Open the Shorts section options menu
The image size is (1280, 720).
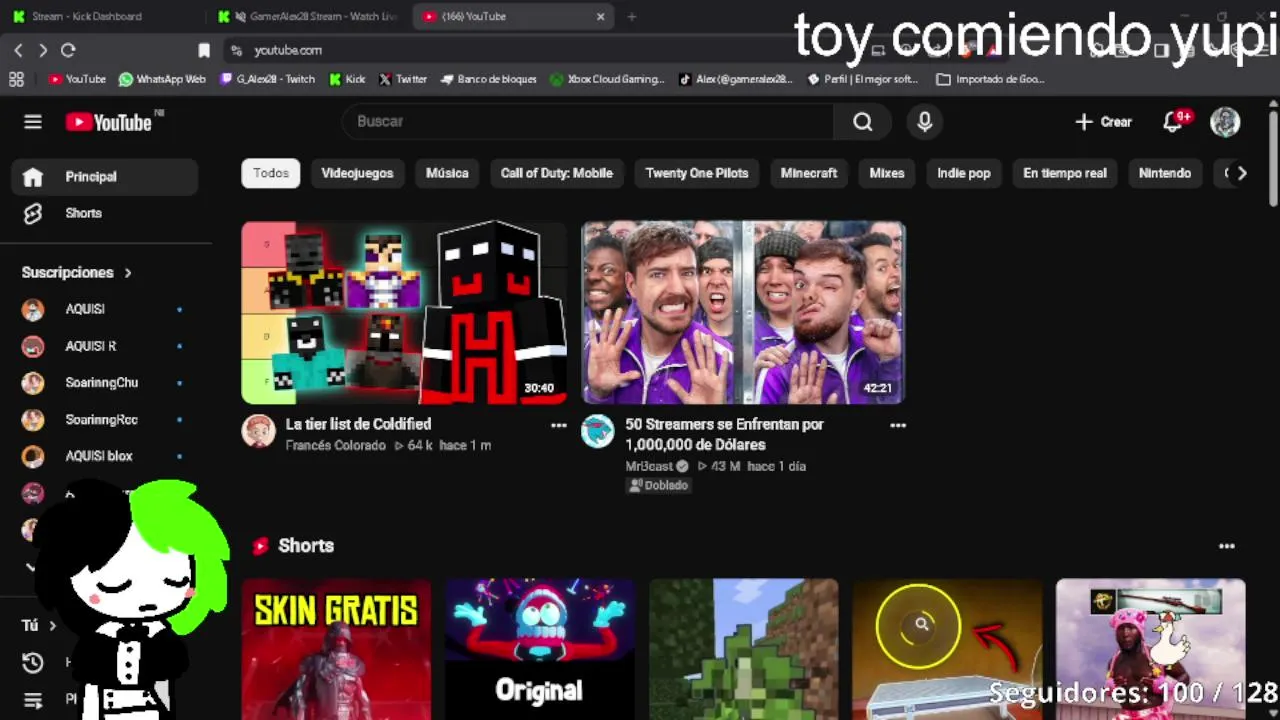click(1227, 546)
